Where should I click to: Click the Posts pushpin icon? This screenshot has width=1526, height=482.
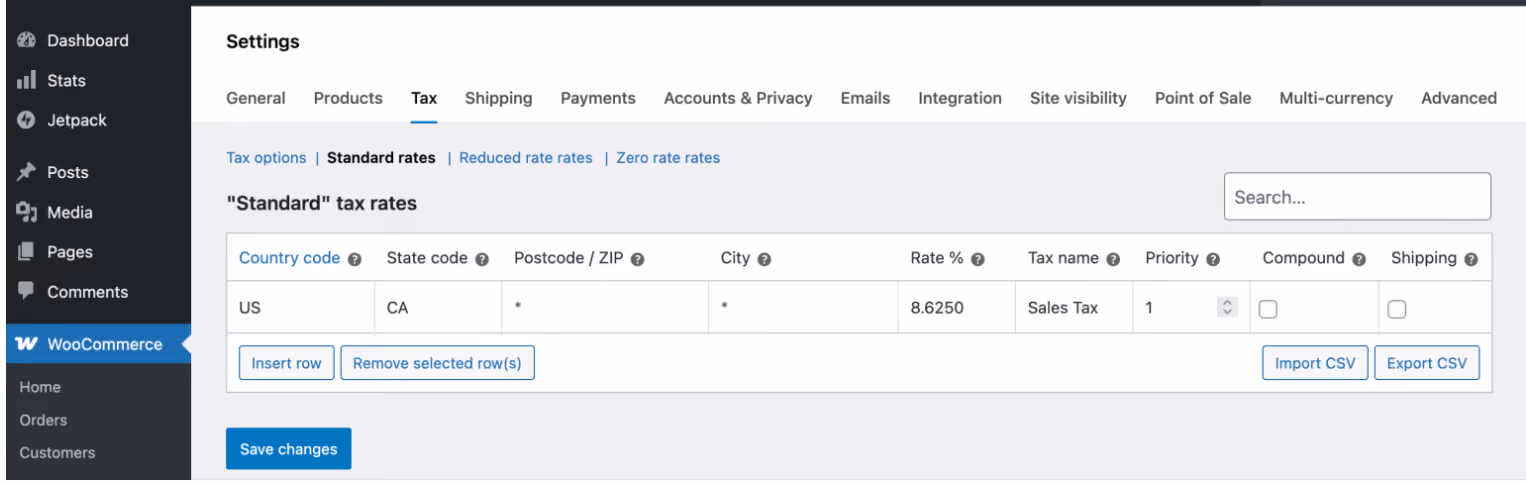pyautogui.click(x=27, y=172)
